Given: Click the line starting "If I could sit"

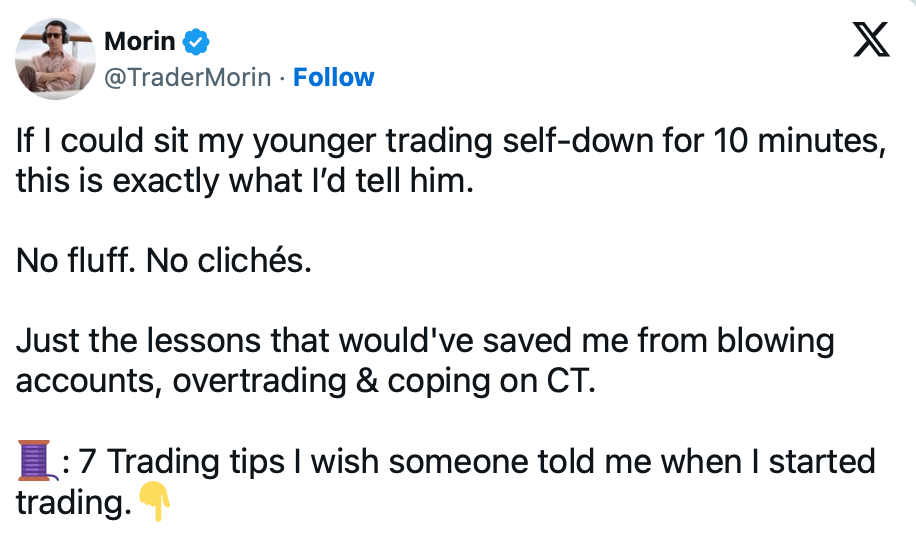Looking at the screenshot, I should click(450, 142).
